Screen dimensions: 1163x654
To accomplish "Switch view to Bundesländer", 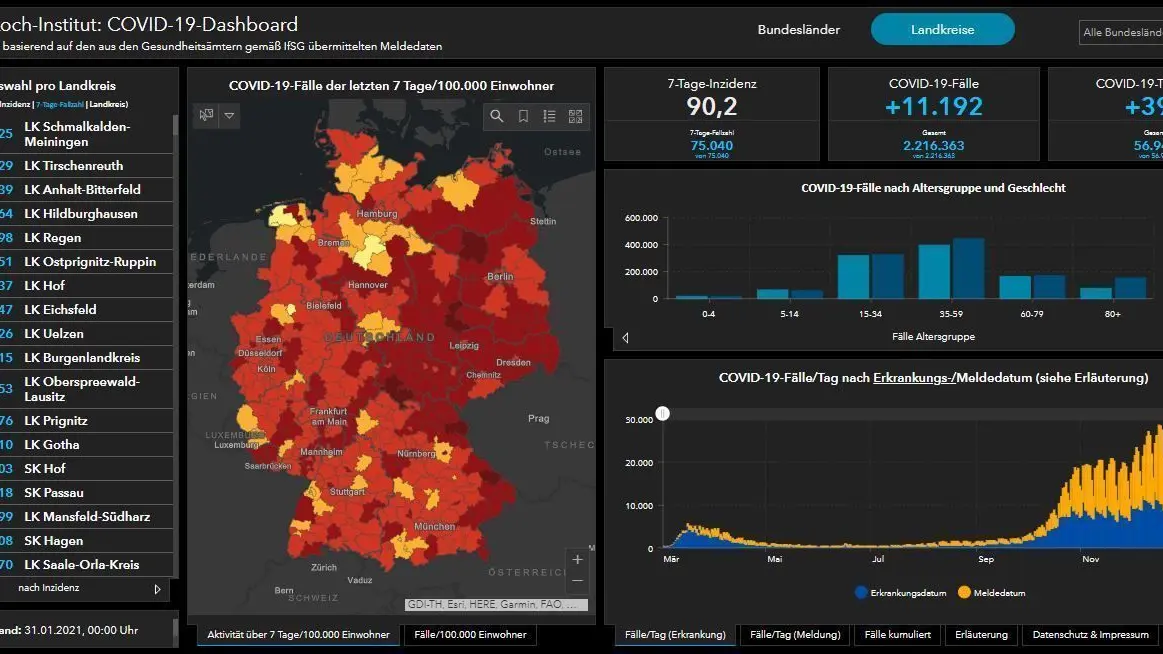I will tap(799, 30).
